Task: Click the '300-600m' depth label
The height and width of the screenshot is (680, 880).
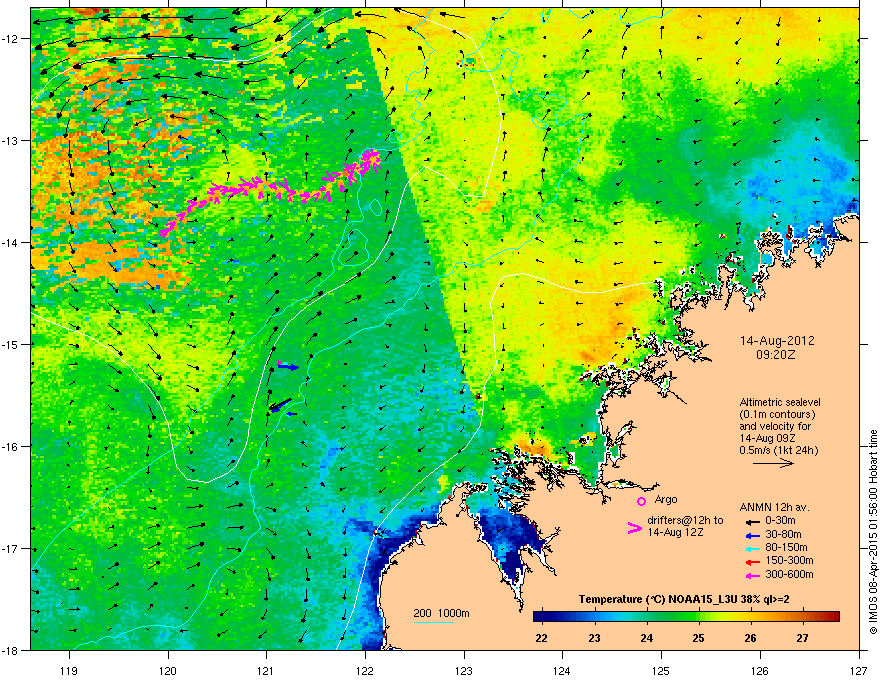Action: (789, 574)
